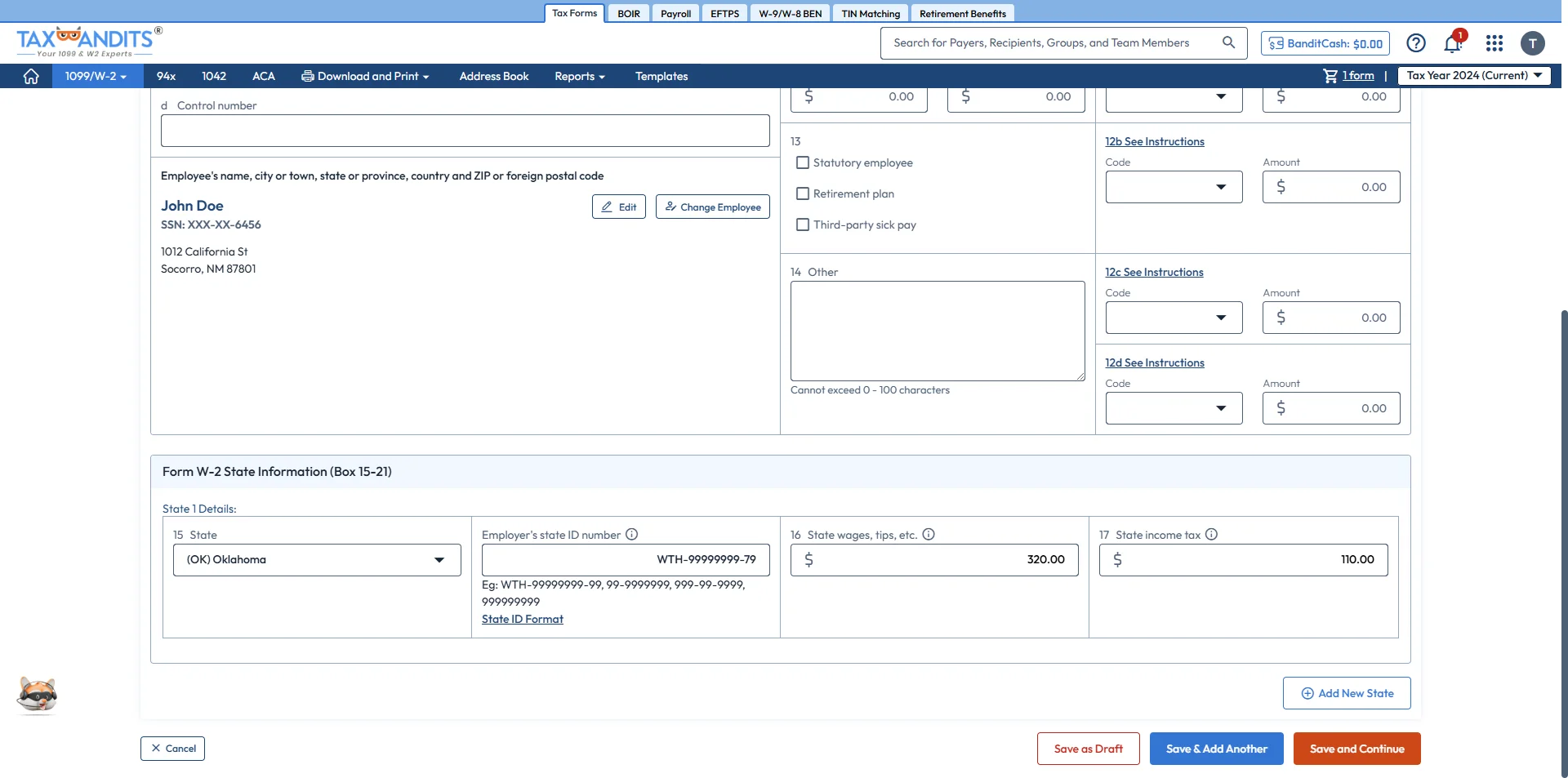
Task: Open the 12b Code dropdown
Action: point(1174,187)
